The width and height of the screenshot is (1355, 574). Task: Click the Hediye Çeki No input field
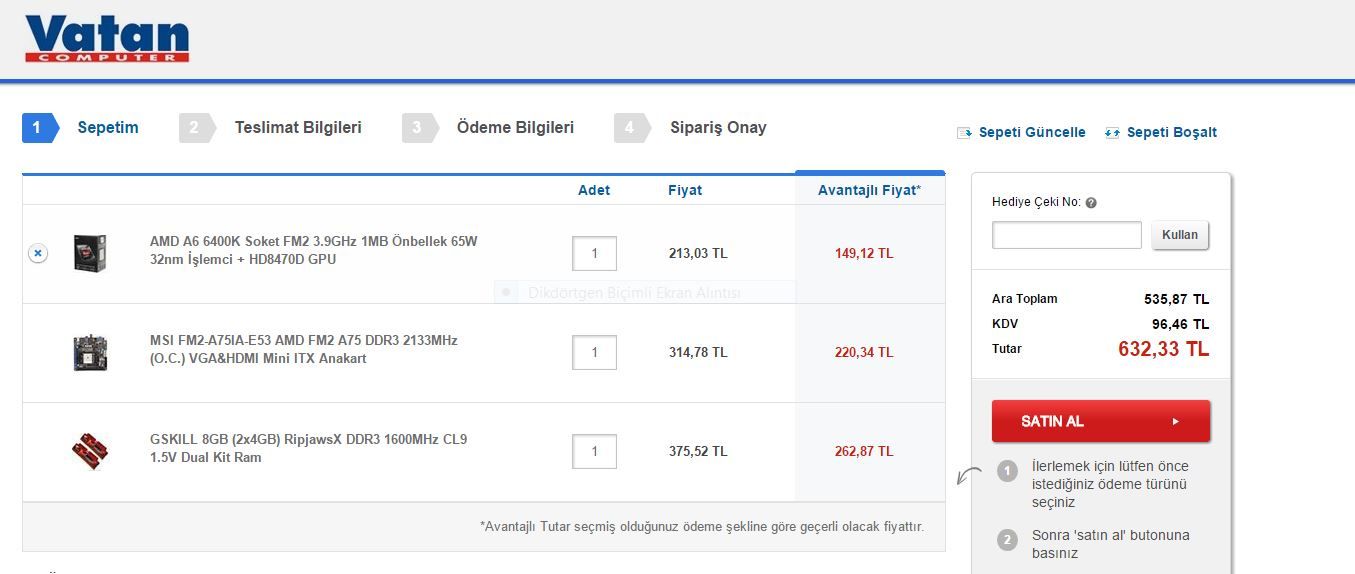pyautogui.click(x=1066, y=235)
